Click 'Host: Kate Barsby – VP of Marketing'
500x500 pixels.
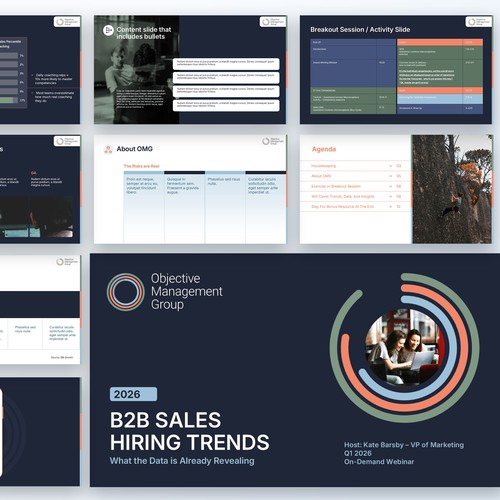[404, 445]
